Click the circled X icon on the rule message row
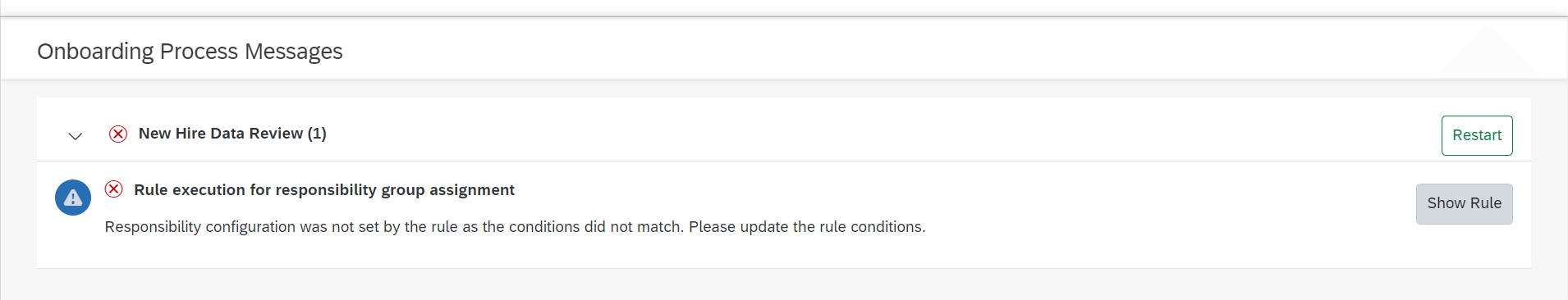 click(x=114, y=189)
